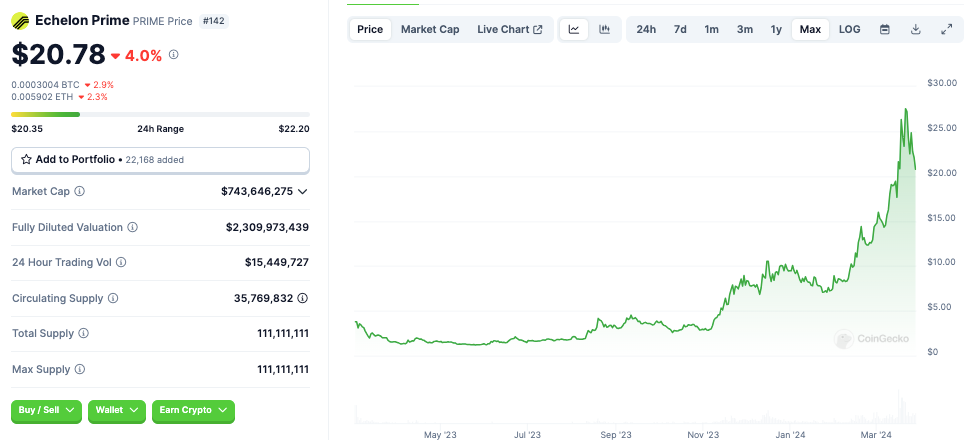
Task: Click the $30.00 axis label
Action: pyautogui.click(x=942, y=83)
